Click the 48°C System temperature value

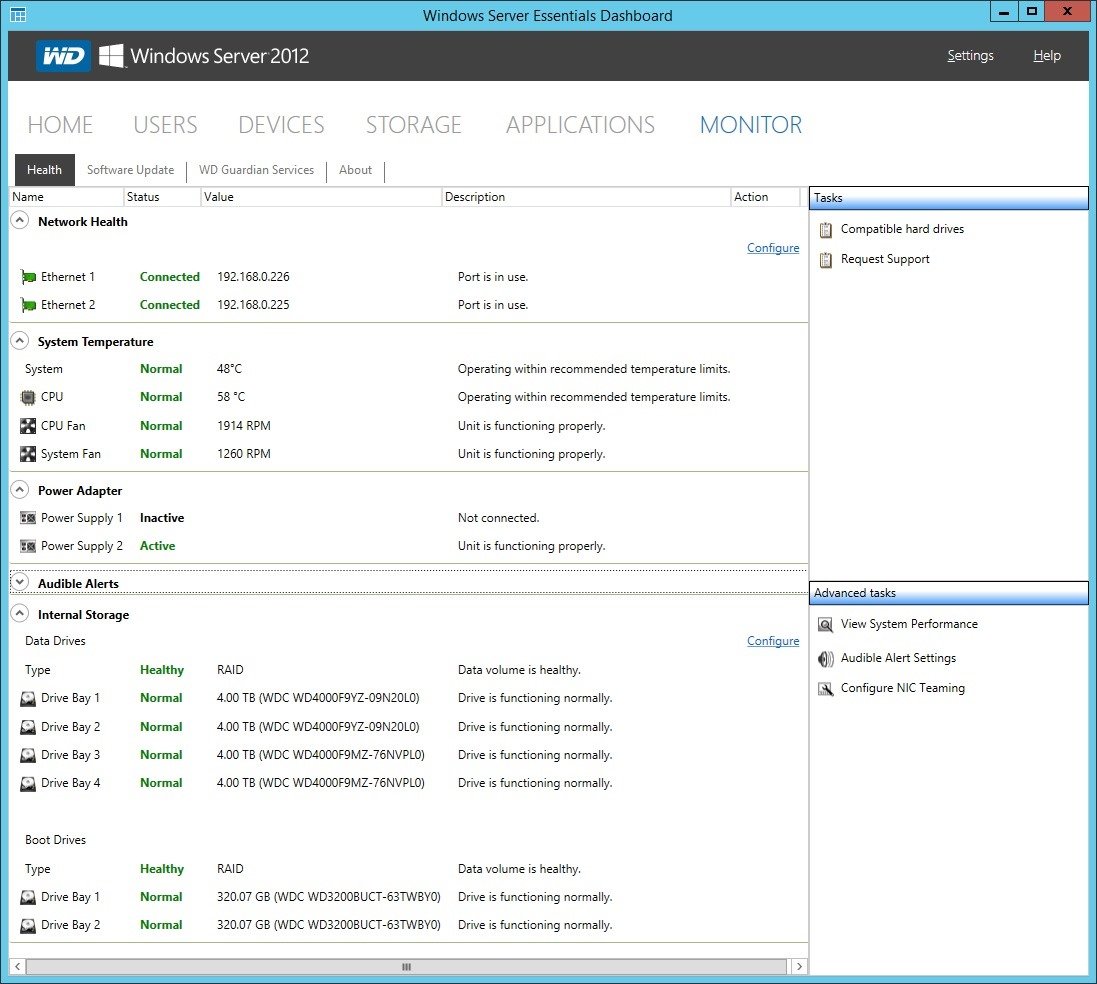click(x=229, y=369)
